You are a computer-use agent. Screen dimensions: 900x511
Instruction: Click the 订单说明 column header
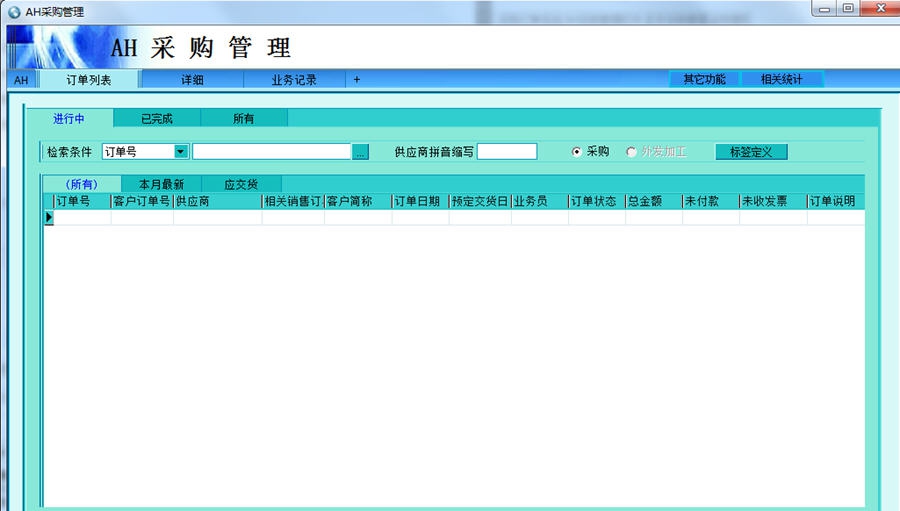click(836, 202)
